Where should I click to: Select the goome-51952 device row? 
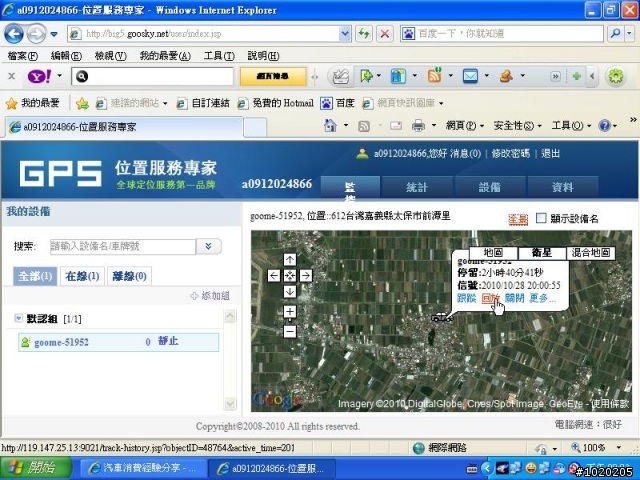pos(118,342)
